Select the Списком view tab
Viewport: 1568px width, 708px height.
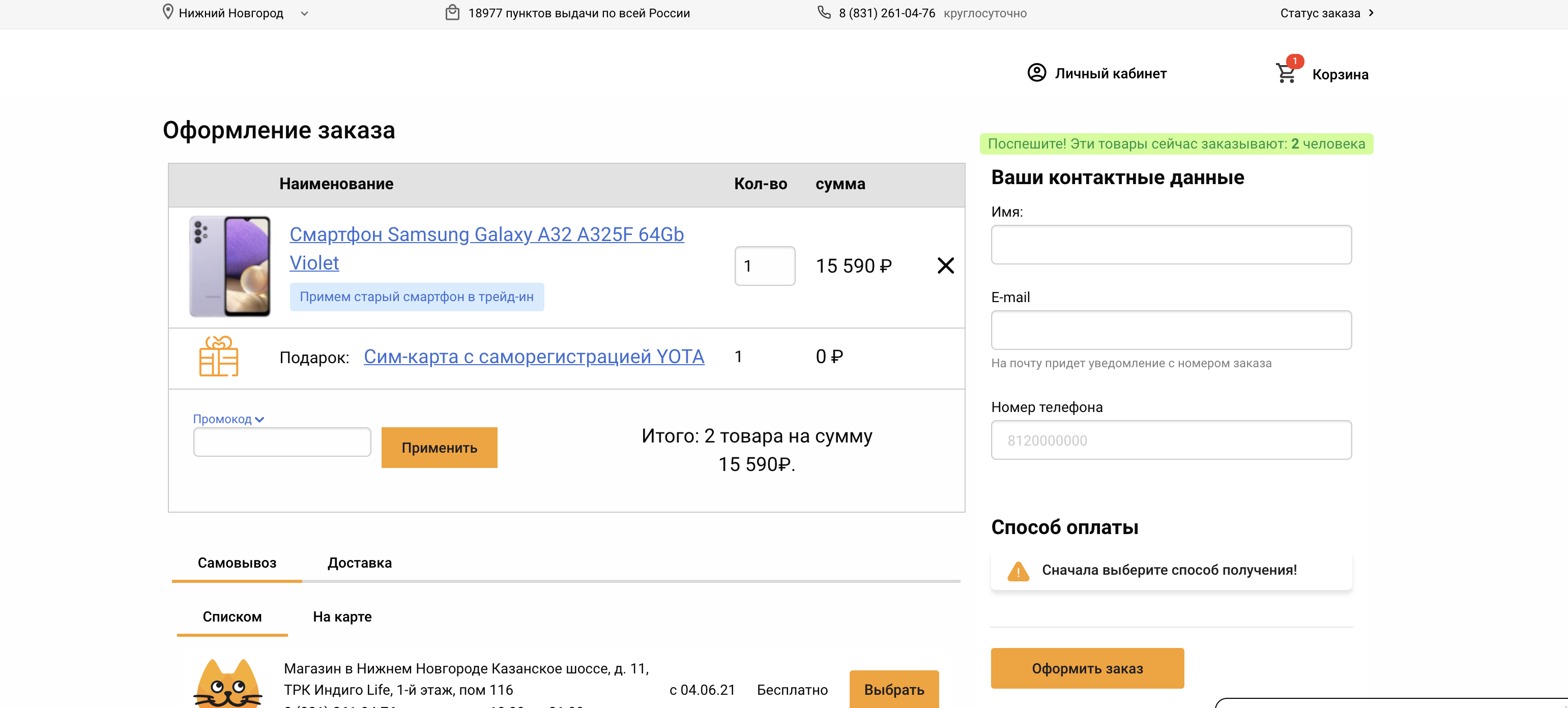232,616
